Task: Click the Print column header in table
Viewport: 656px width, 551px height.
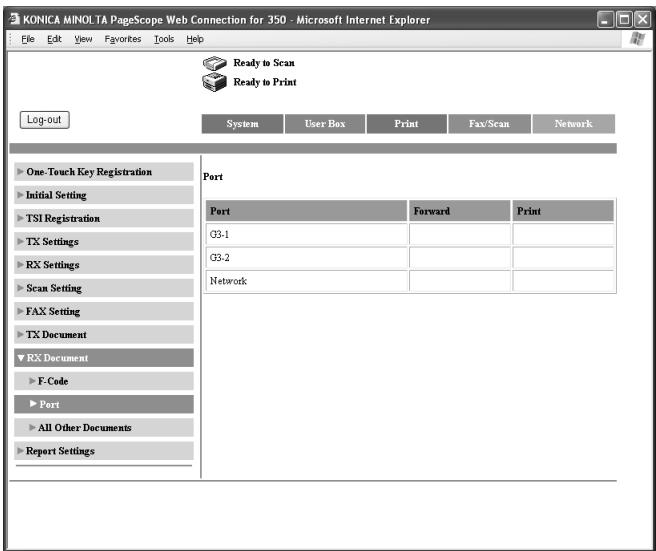Action: tap(563, 211)
